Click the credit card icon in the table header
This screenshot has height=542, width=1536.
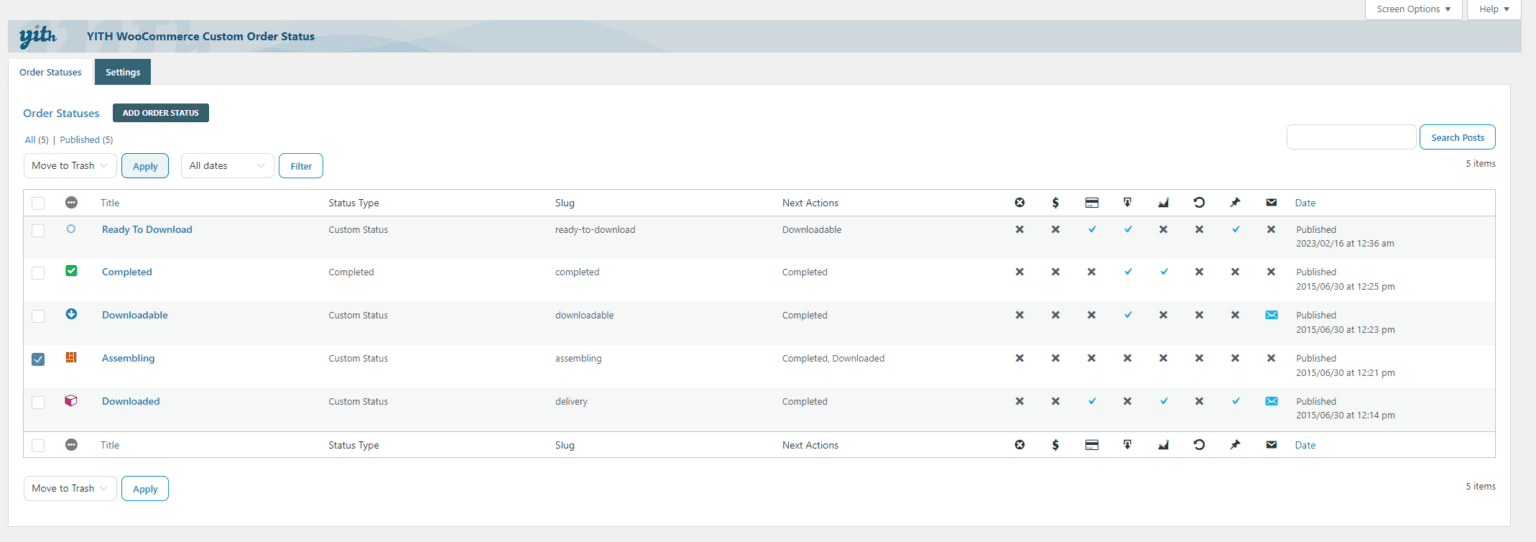coord(1092,203)
